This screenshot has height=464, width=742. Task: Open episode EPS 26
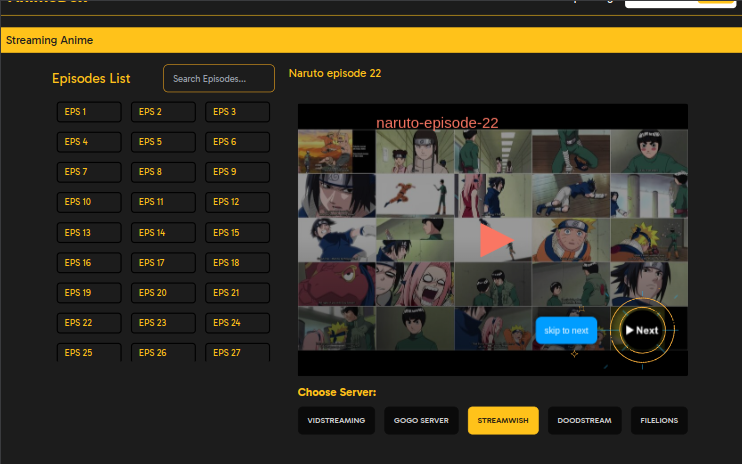point(163,352)
